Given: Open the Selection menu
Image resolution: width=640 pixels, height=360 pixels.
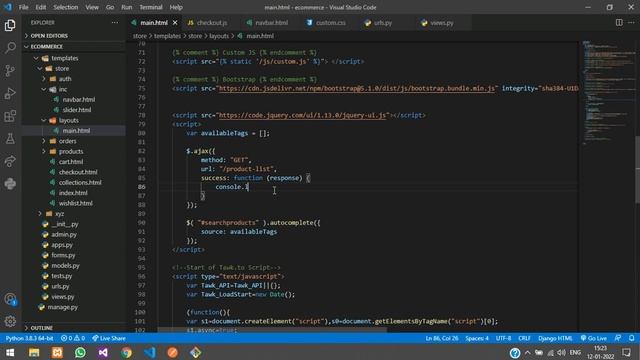Looking at the screenshot, I should 66,7.
